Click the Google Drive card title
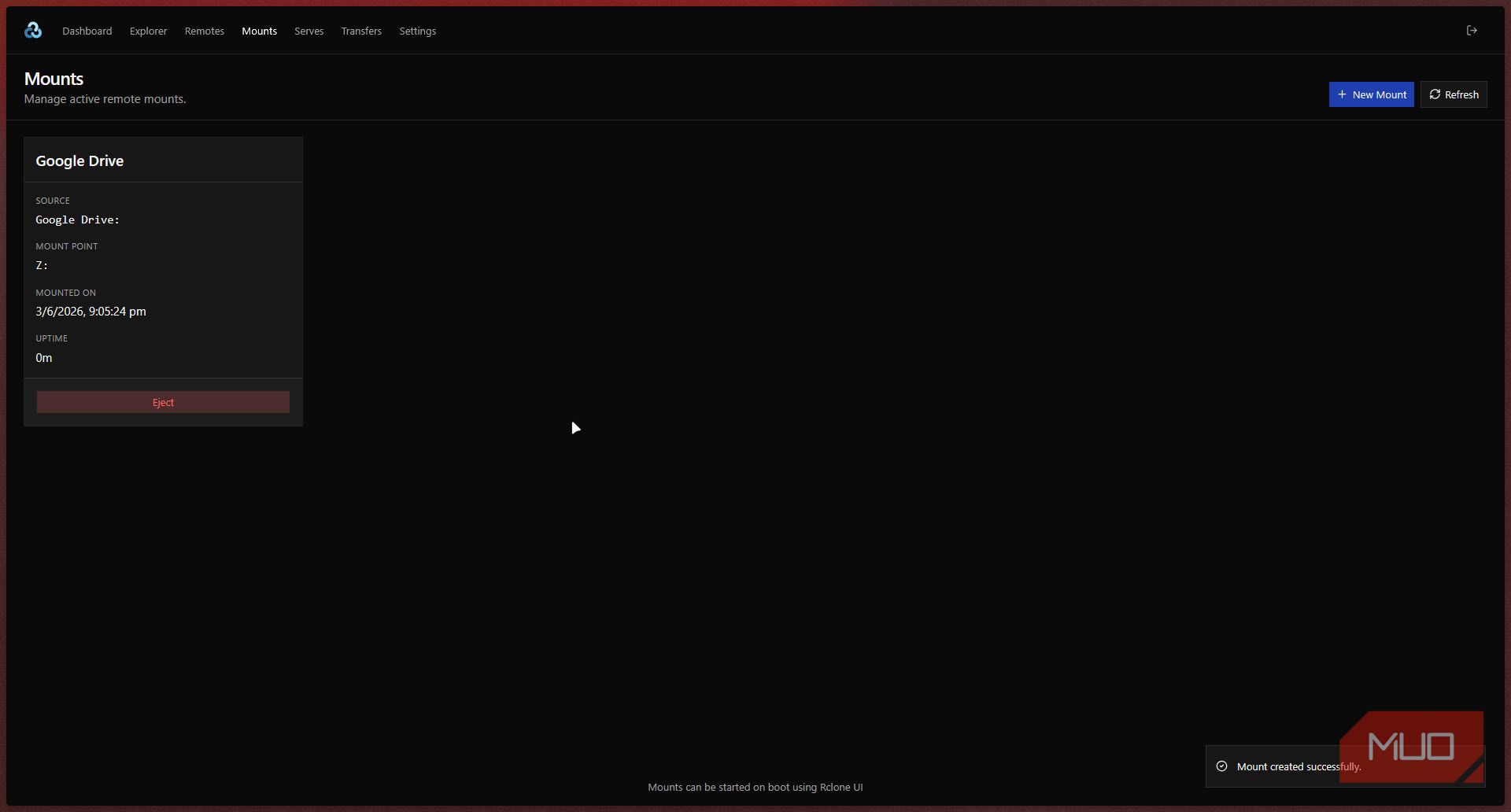The height and width of the screenshot is (812, 1511). (x=79, y=161)
